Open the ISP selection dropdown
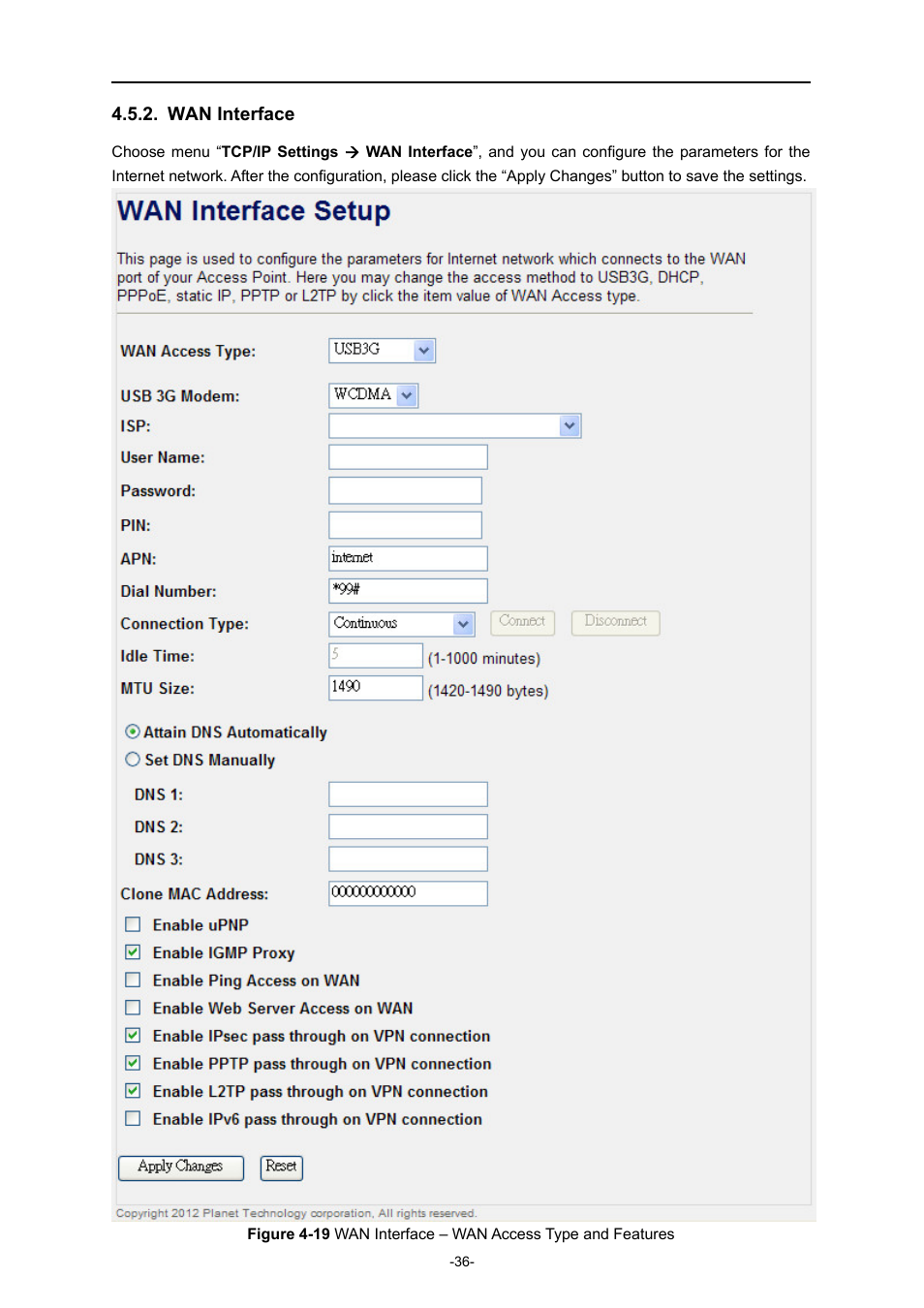Viewport: 924px width, 1308px height. (454, 425)
